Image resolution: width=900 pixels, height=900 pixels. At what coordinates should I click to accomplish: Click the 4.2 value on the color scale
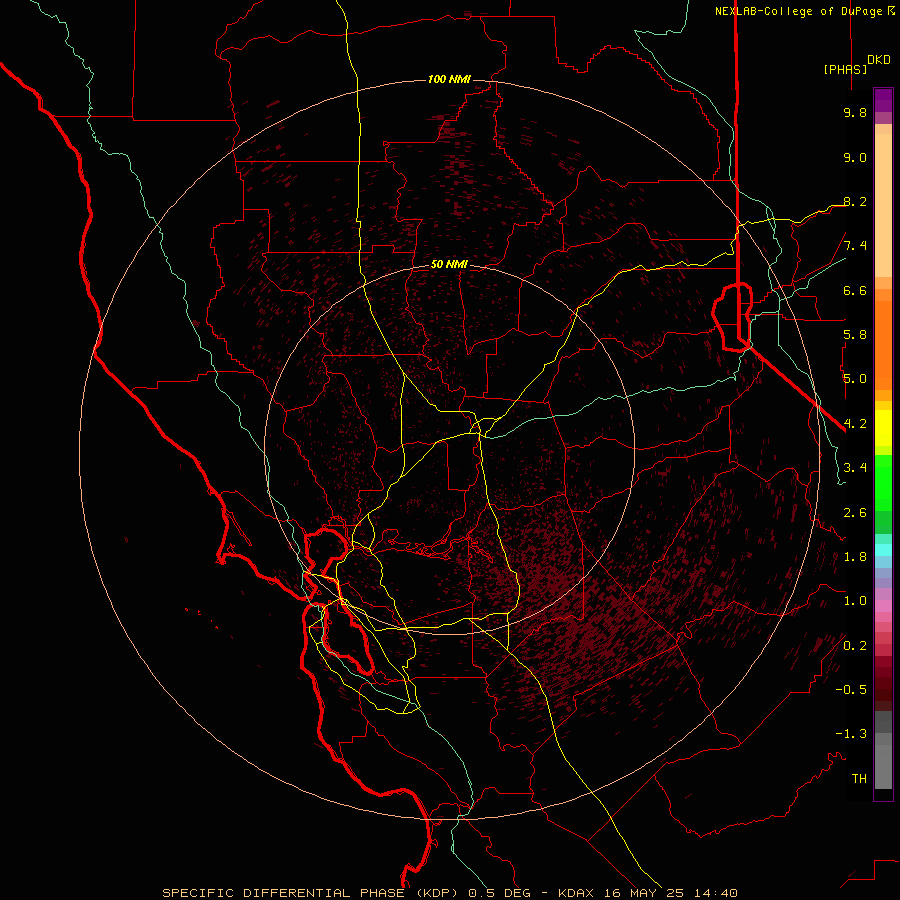pyautogui.click(x=855, y=424)
